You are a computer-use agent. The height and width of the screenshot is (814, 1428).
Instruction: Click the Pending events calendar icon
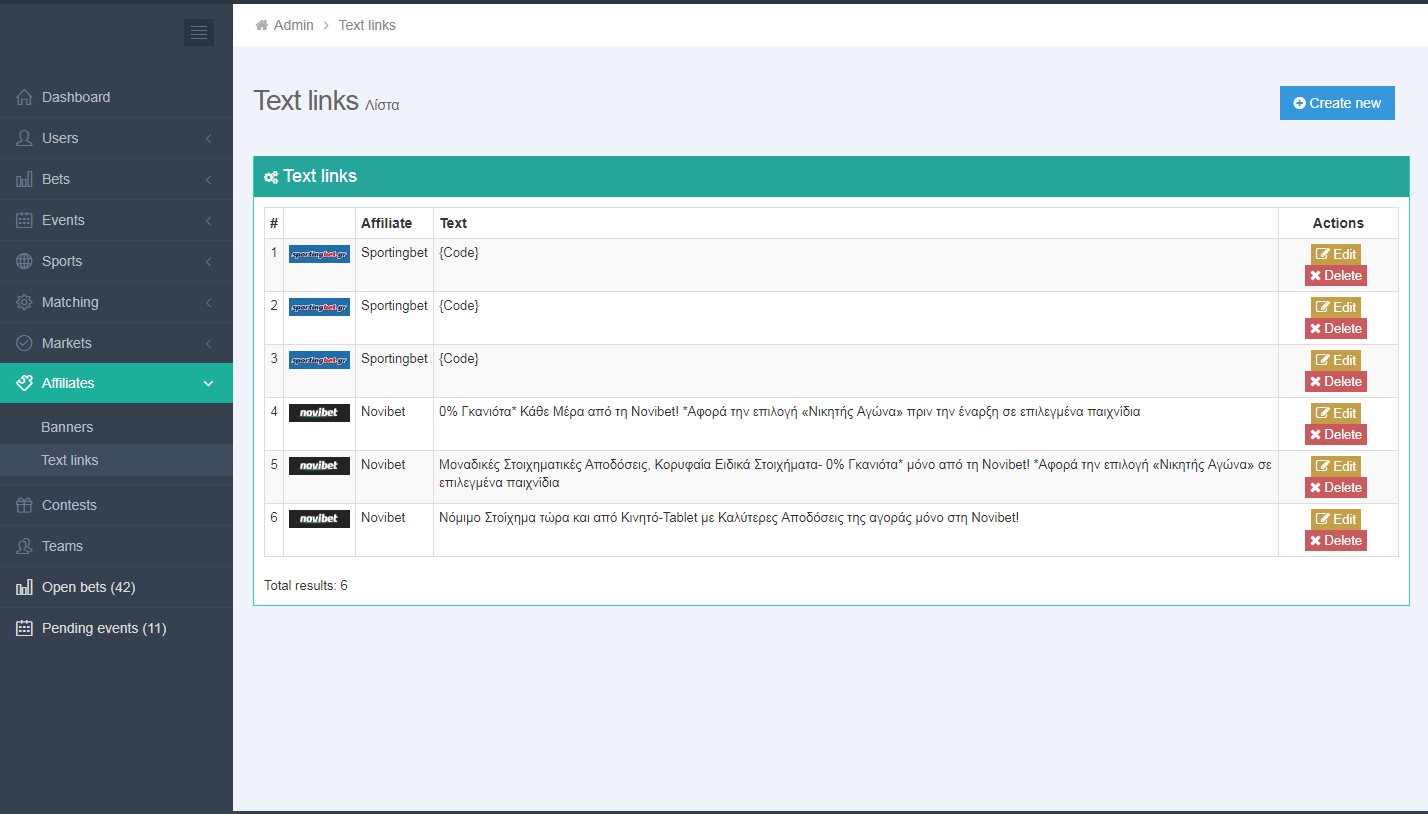point(25,628)
